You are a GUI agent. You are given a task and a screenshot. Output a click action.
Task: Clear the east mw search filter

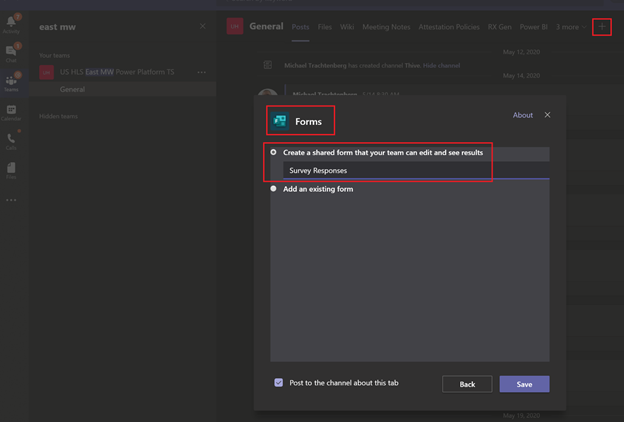[203, 26]
